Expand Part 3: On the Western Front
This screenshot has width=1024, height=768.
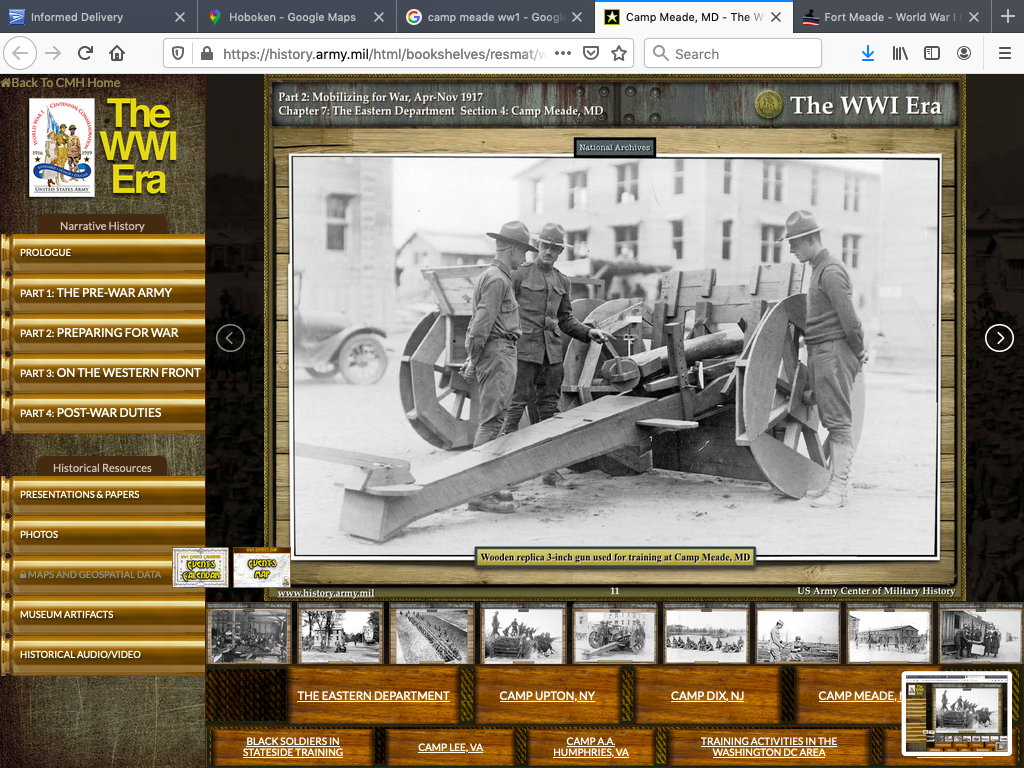point(110,373)
